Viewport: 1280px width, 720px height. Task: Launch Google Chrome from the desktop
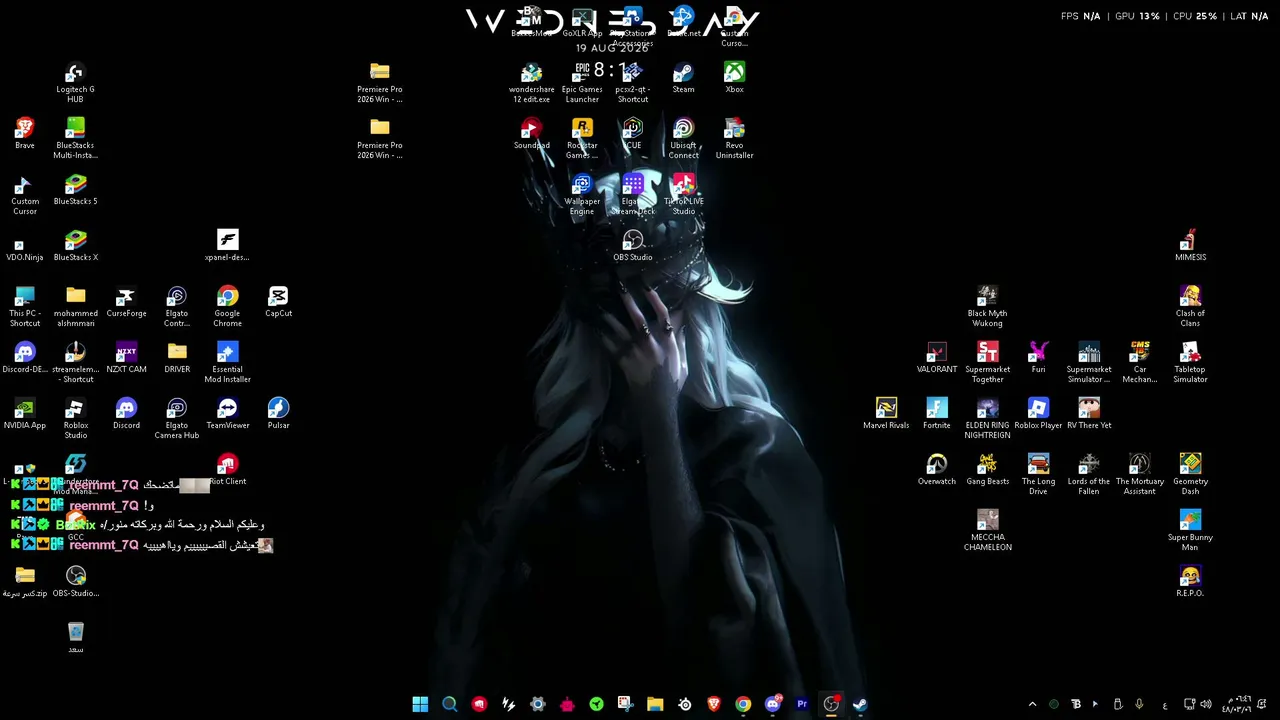pyautogui.click(x=227, y=307)
